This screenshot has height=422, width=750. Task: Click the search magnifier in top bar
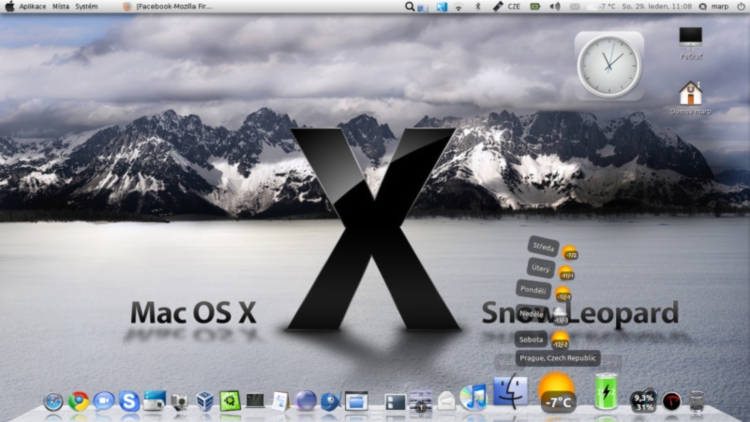[x=409, y=6]
